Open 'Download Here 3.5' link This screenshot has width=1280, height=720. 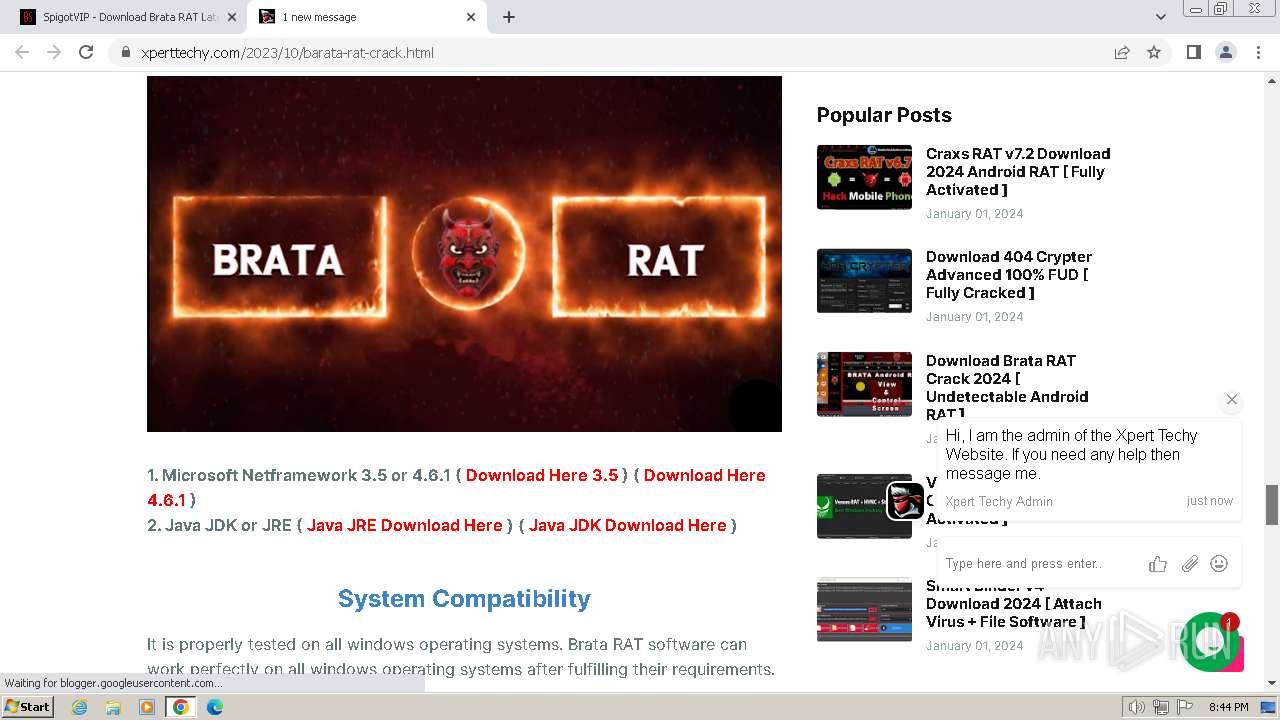pos(542,475)
